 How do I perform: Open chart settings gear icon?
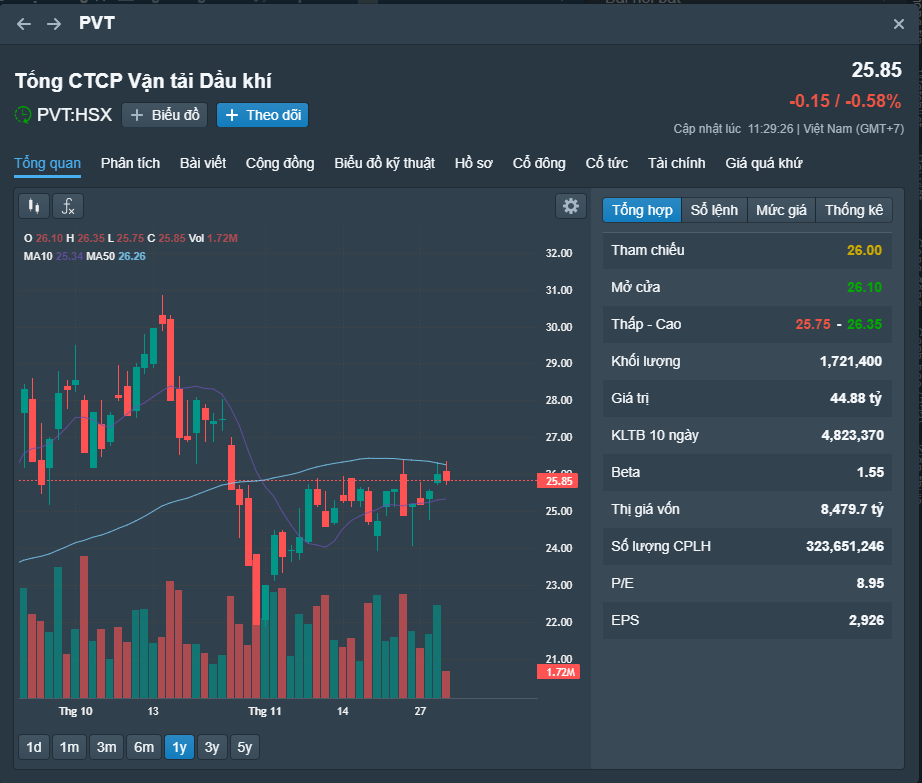pyautogui.click(x=570, y=206)
